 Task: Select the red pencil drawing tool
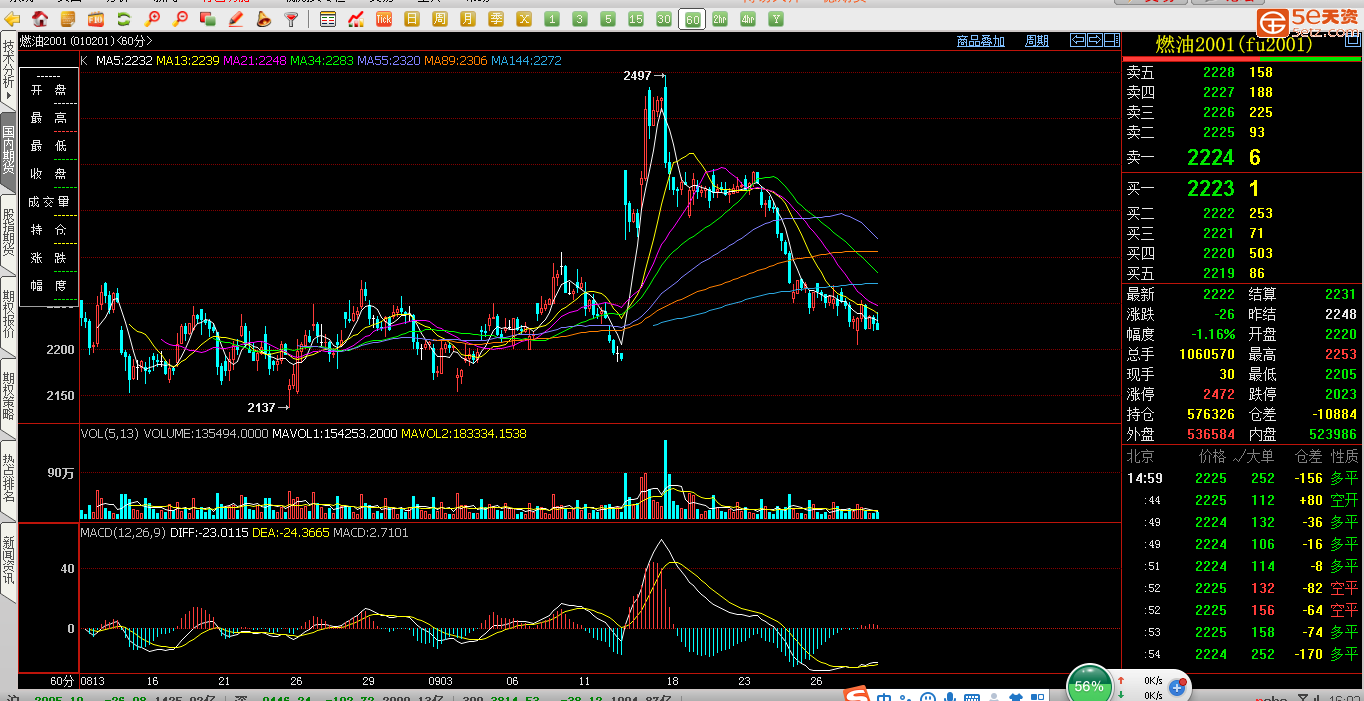[236, 19]
